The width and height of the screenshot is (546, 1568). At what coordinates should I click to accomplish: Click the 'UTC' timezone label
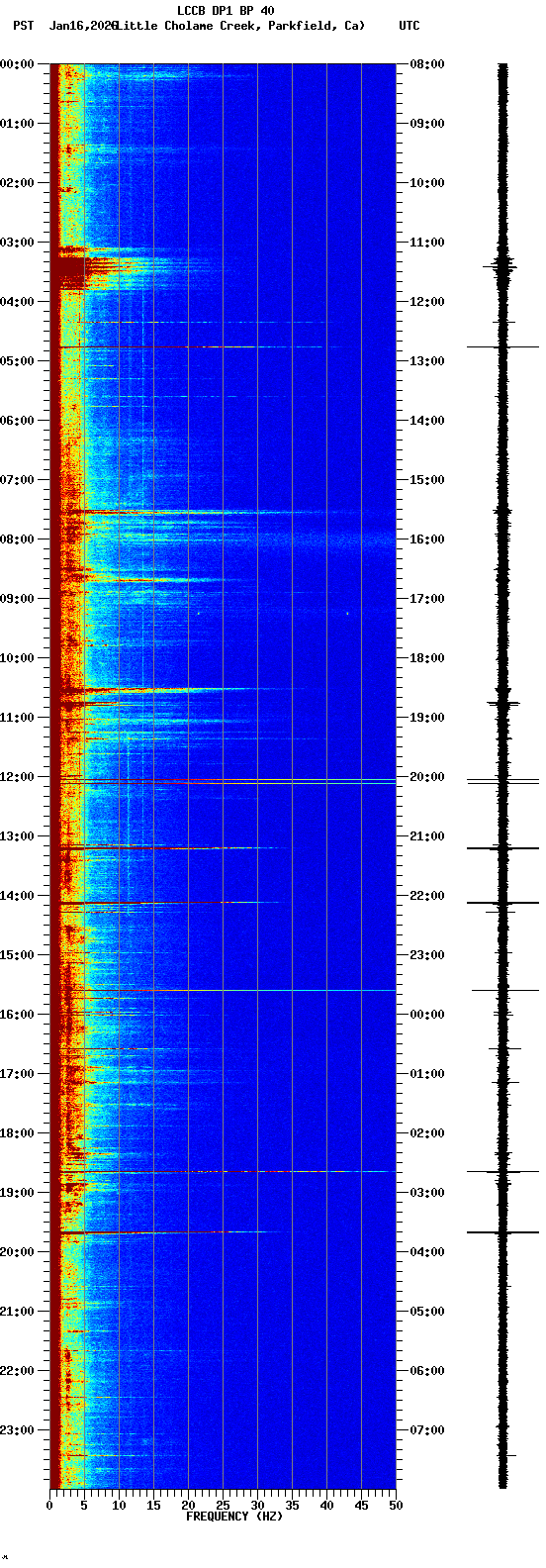coord(409,26)
